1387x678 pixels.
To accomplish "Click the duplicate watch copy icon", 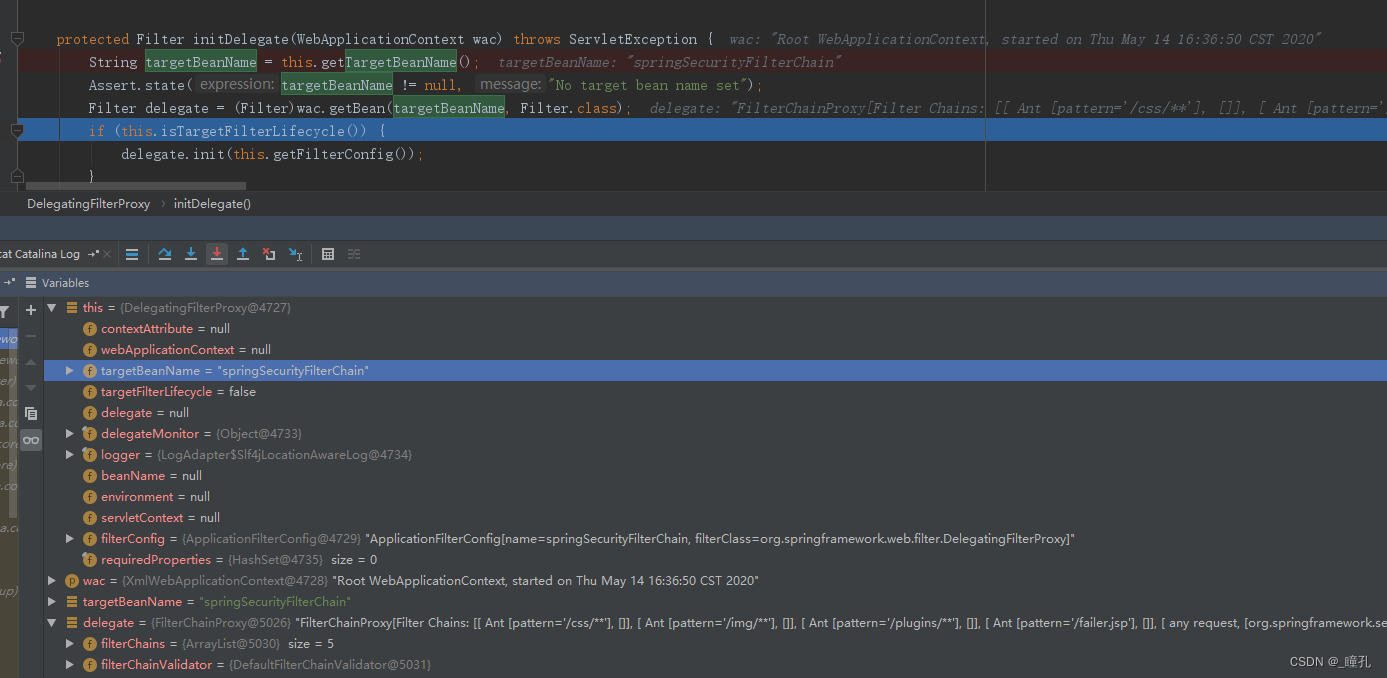I will 31,413.
